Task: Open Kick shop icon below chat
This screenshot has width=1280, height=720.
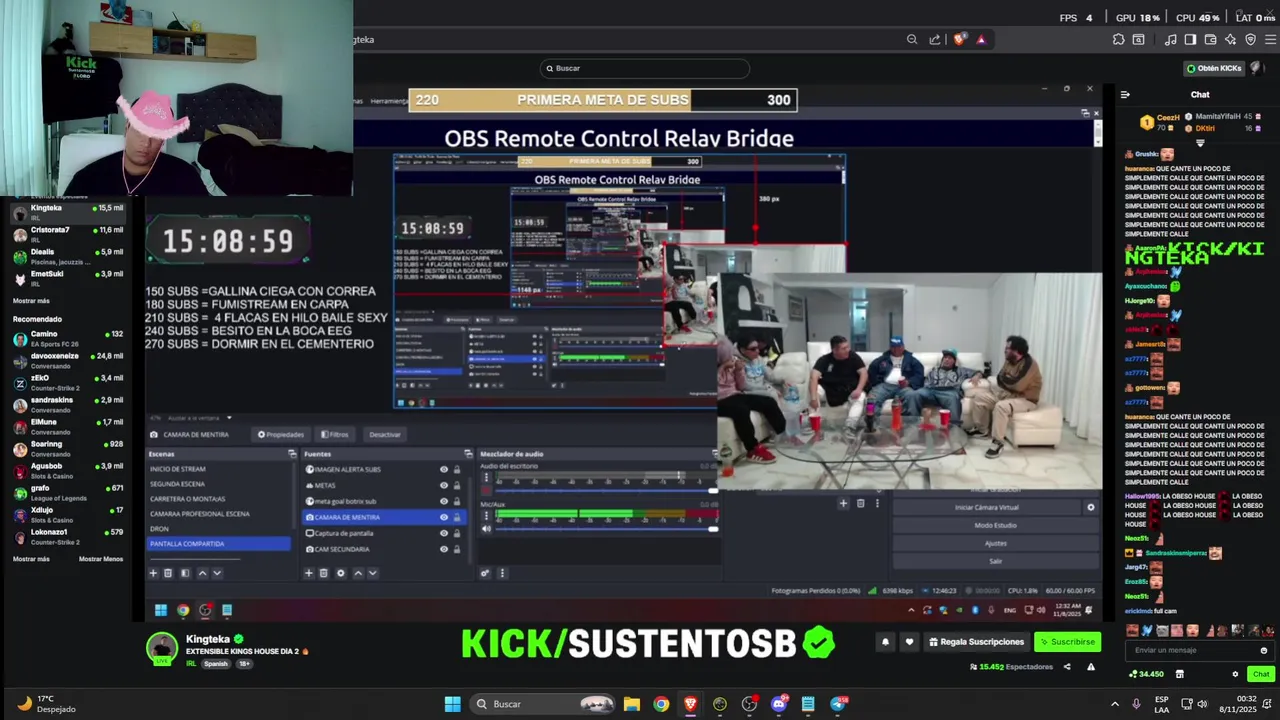Action: click(x=1180, y=674)
